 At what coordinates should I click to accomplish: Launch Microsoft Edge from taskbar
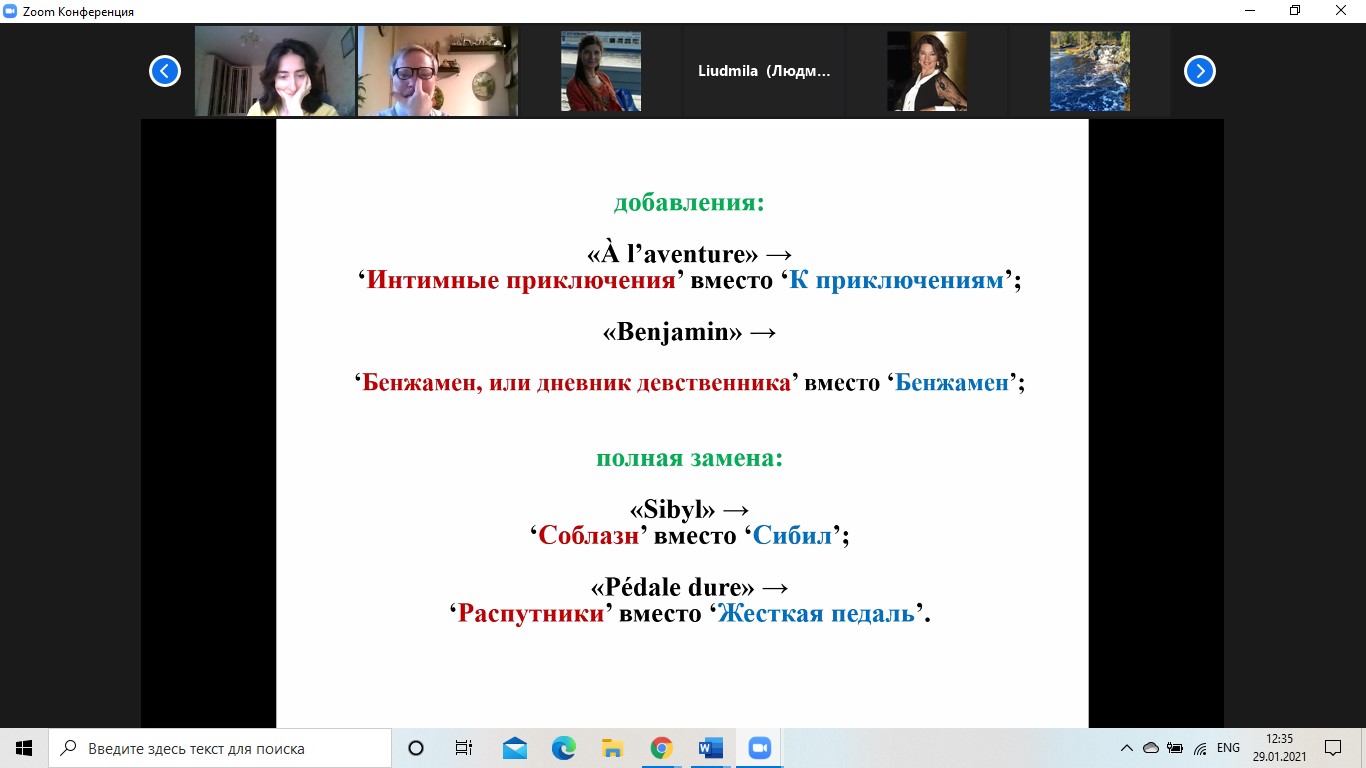click(564, 748)
